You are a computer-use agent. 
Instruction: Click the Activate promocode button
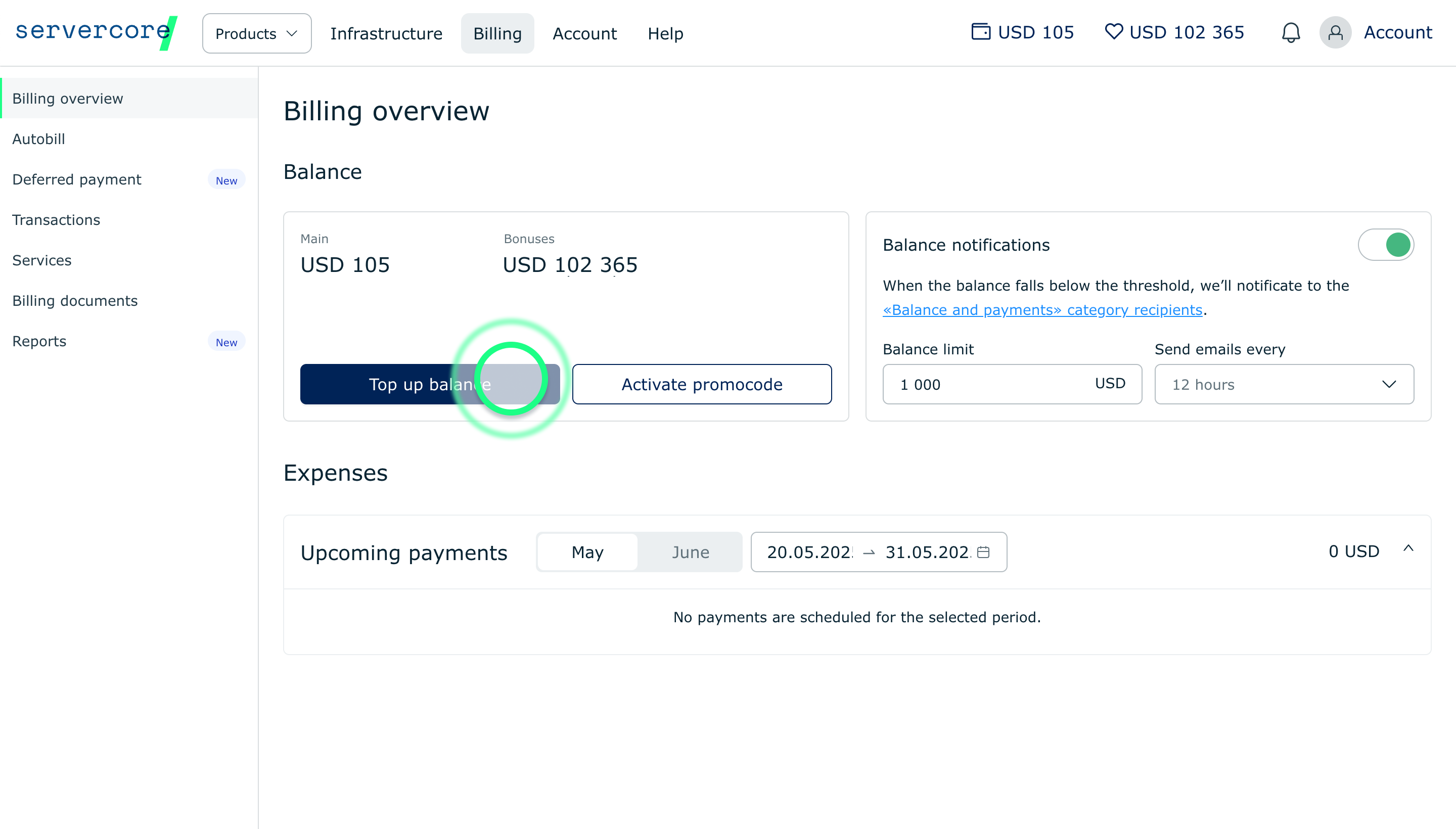point(701,384)
